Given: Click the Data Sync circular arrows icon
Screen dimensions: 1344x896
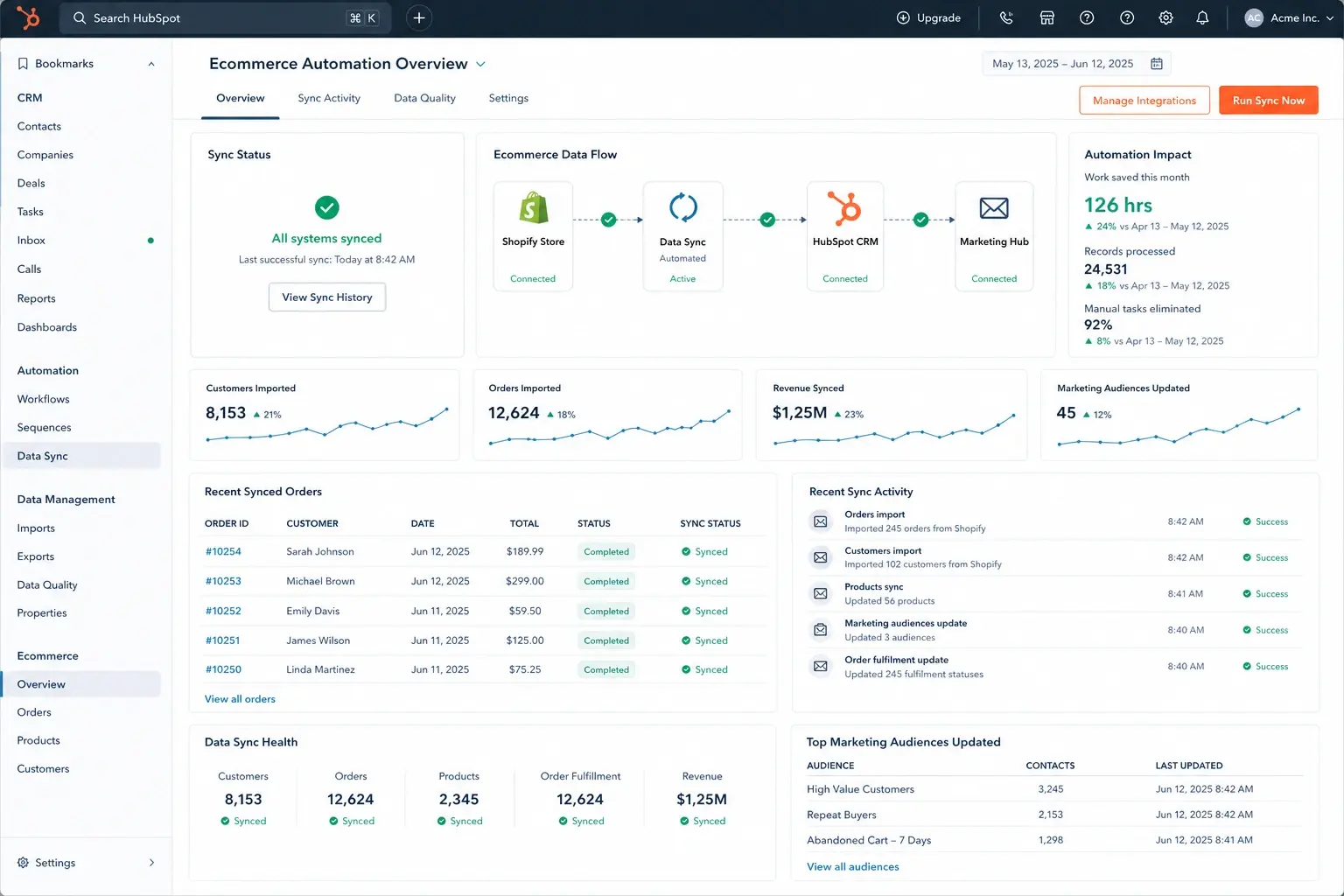Looking at the screenshot, I should click(683, 208).
